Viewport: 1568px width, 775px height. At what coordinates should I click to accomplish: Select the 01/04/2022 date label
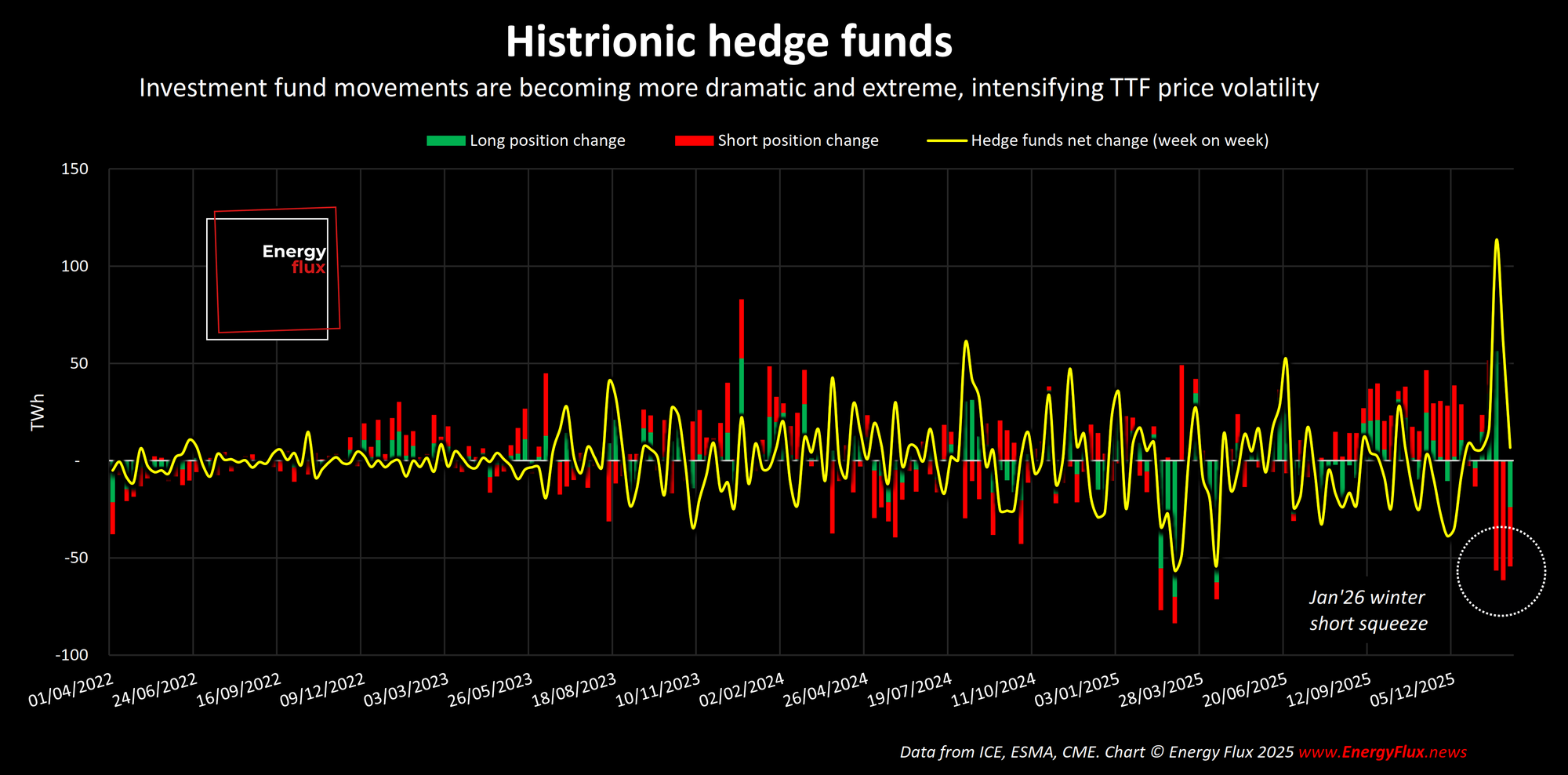point(71,690)
